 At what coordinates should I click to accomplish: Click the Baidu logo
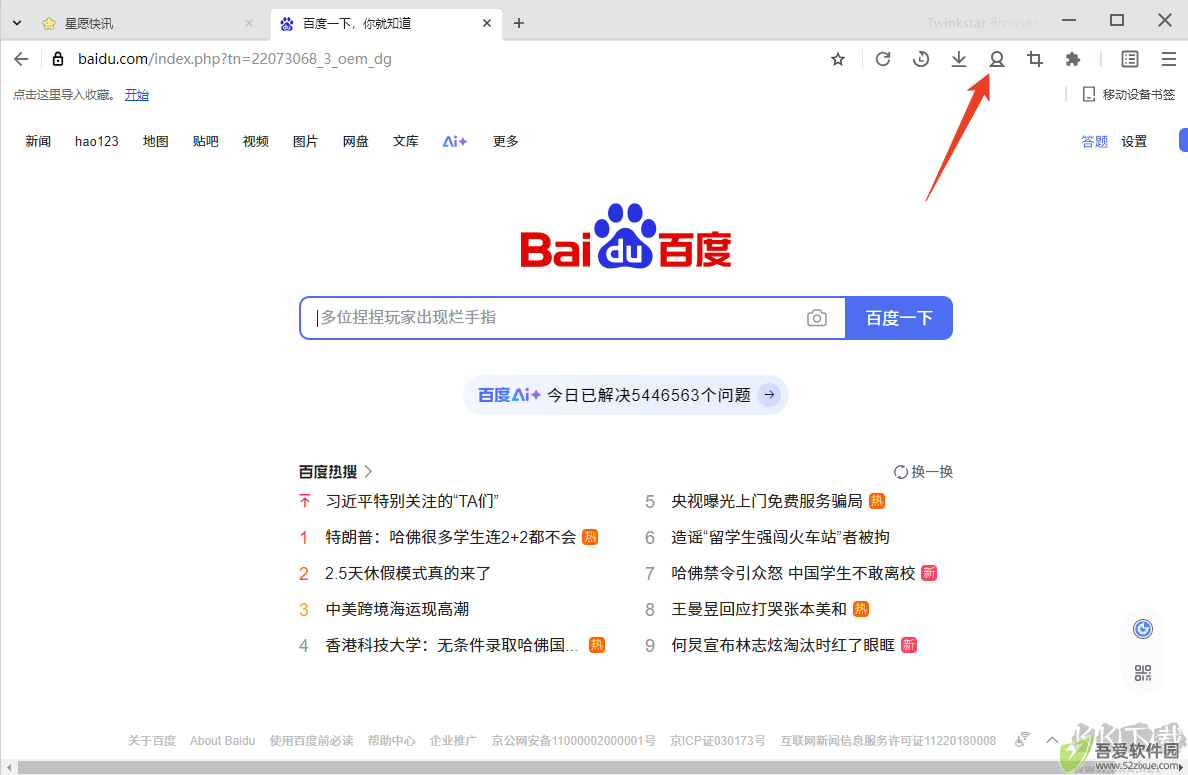626,236
